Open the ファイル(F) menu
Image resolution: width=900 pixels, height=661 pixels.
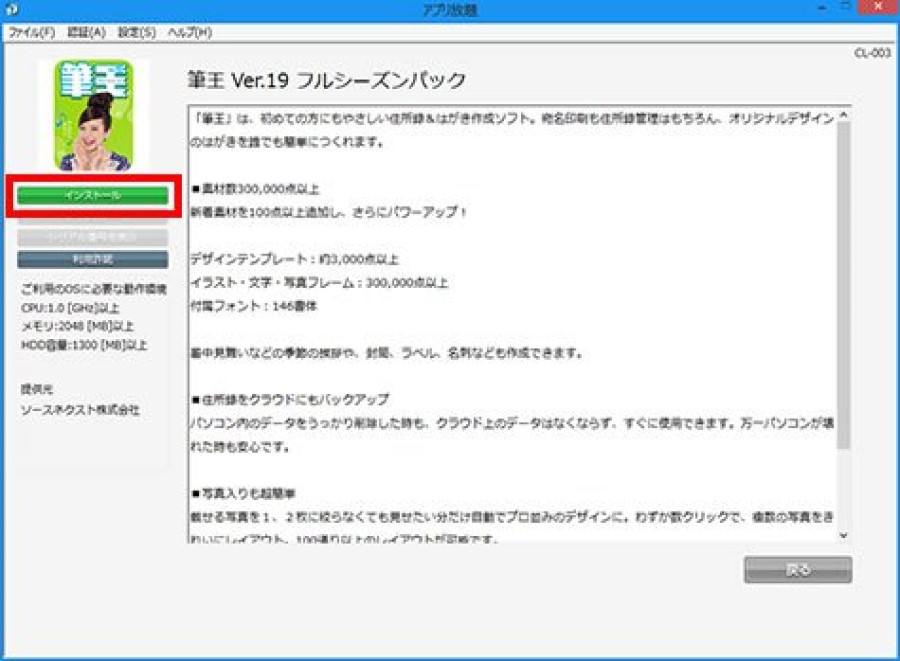point(32,33)
